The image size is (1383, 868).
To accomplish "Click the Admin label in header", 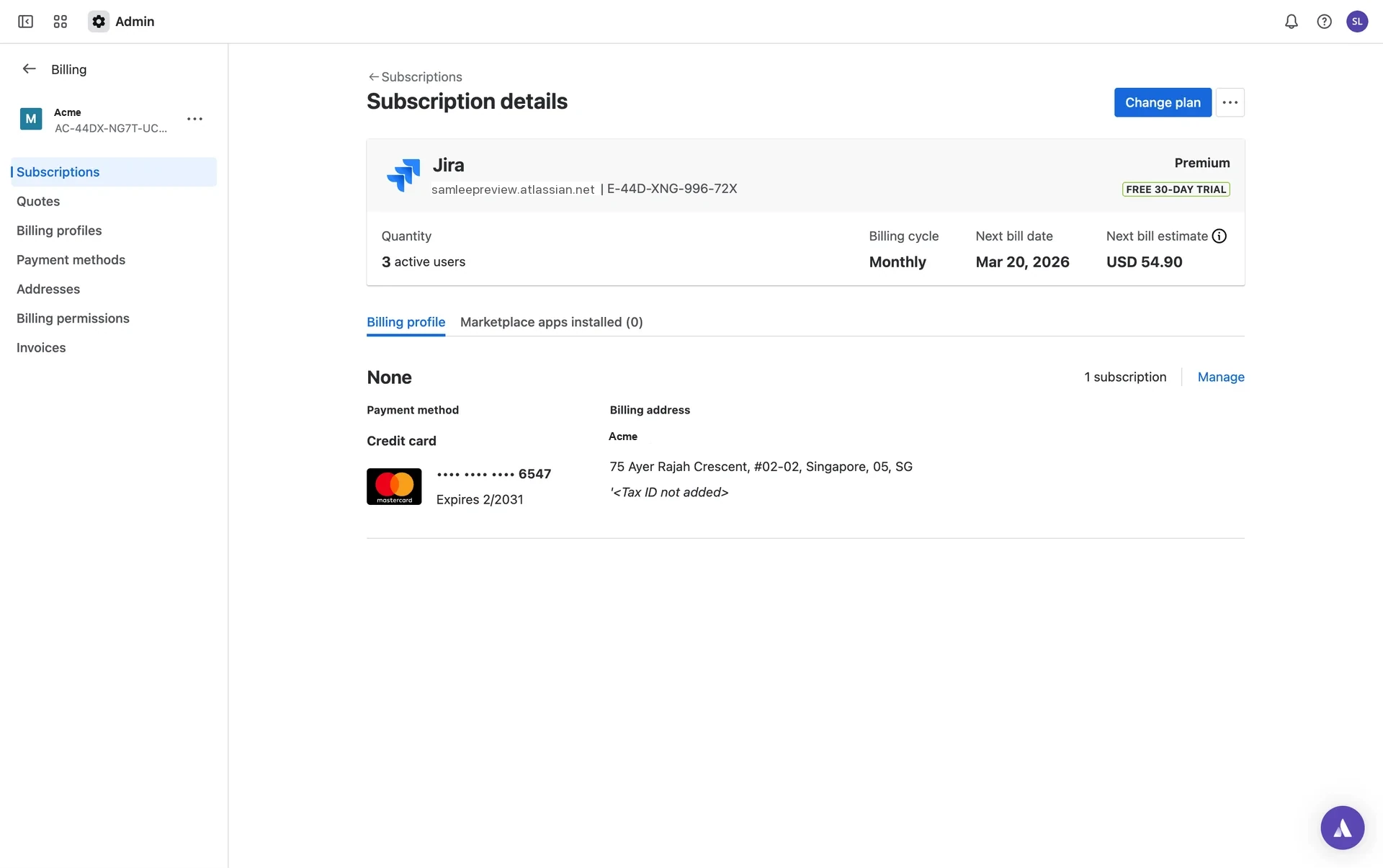I will tap(135, 22).
